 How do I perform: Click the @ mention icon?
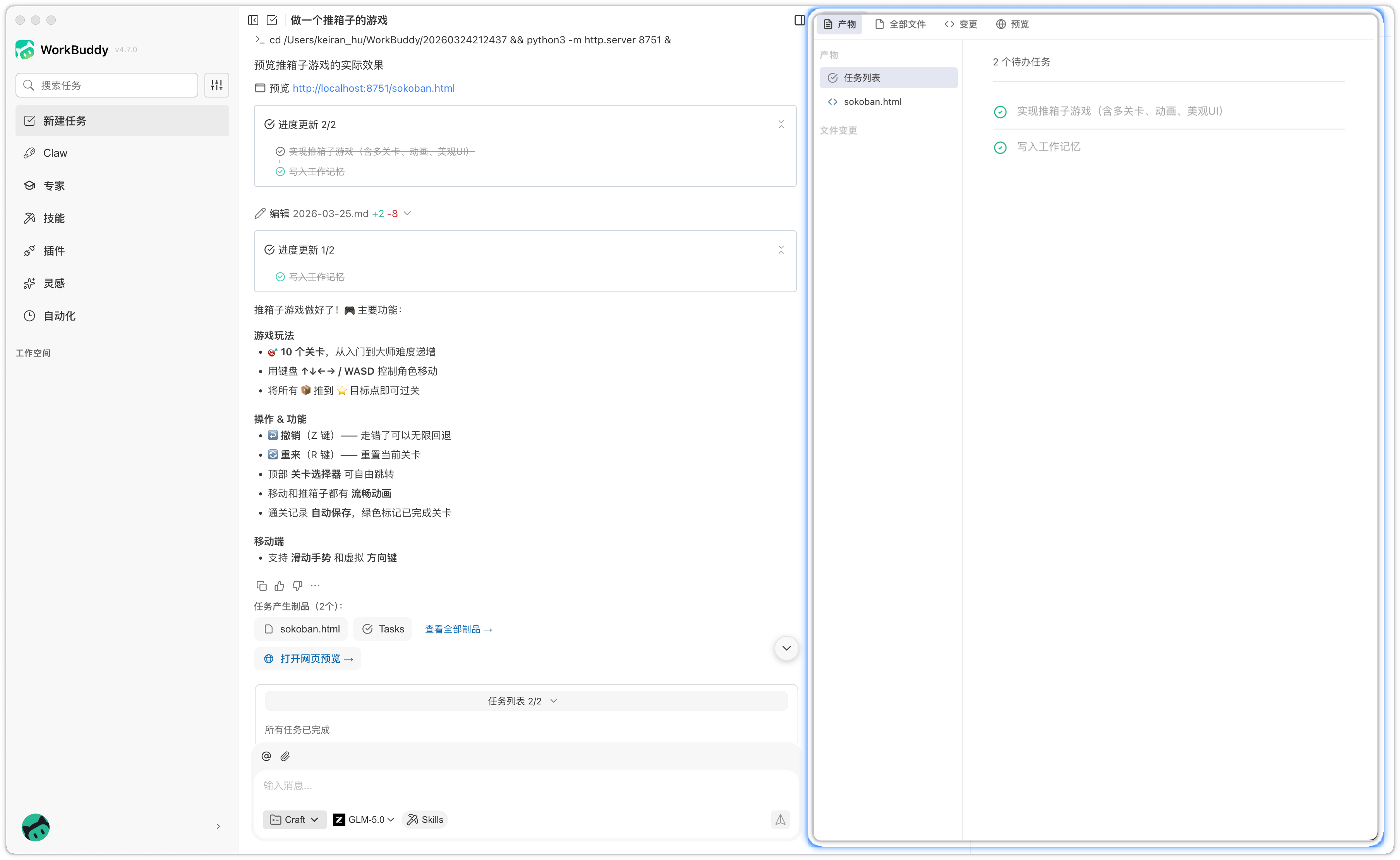[266, 756]
